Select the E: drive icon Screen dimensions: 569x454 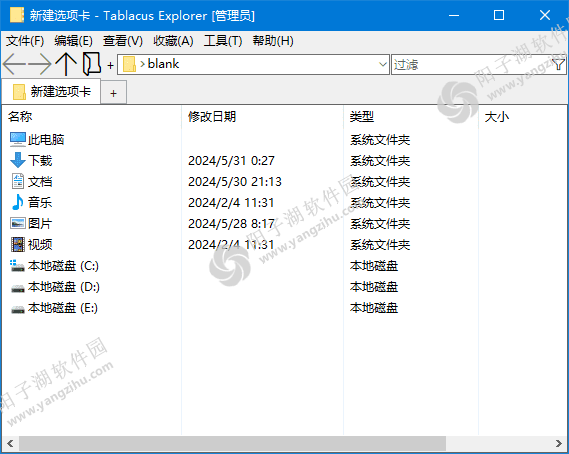pos(17,309)
